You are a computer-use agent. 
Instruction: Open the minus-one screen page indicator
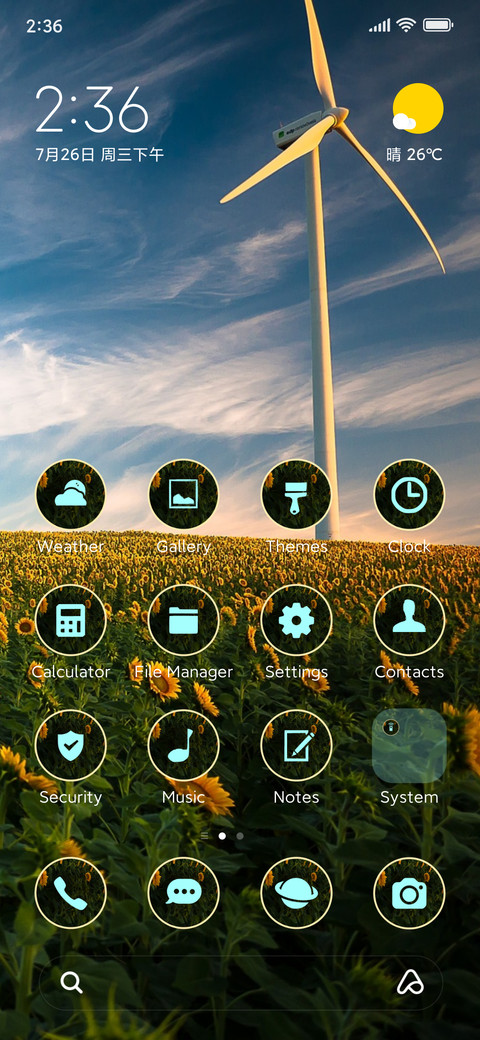(205, 836)
